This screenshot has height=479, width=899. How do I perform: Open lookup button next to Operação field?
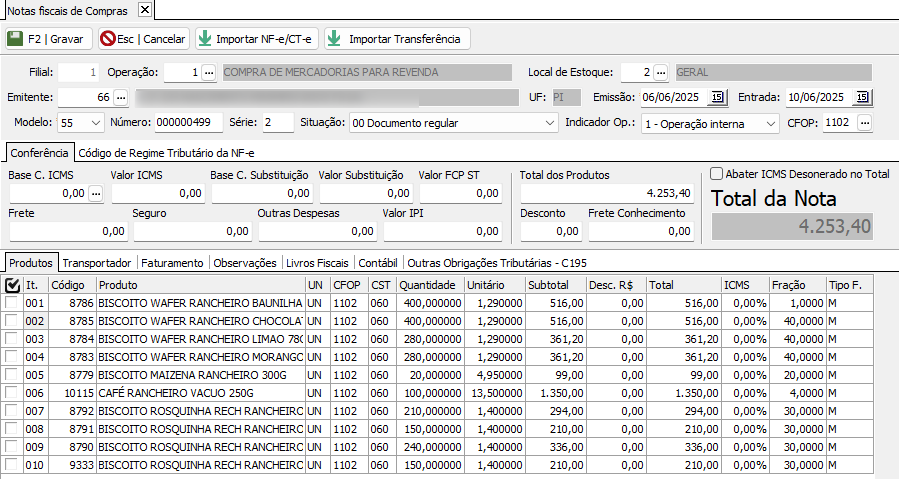208,72
